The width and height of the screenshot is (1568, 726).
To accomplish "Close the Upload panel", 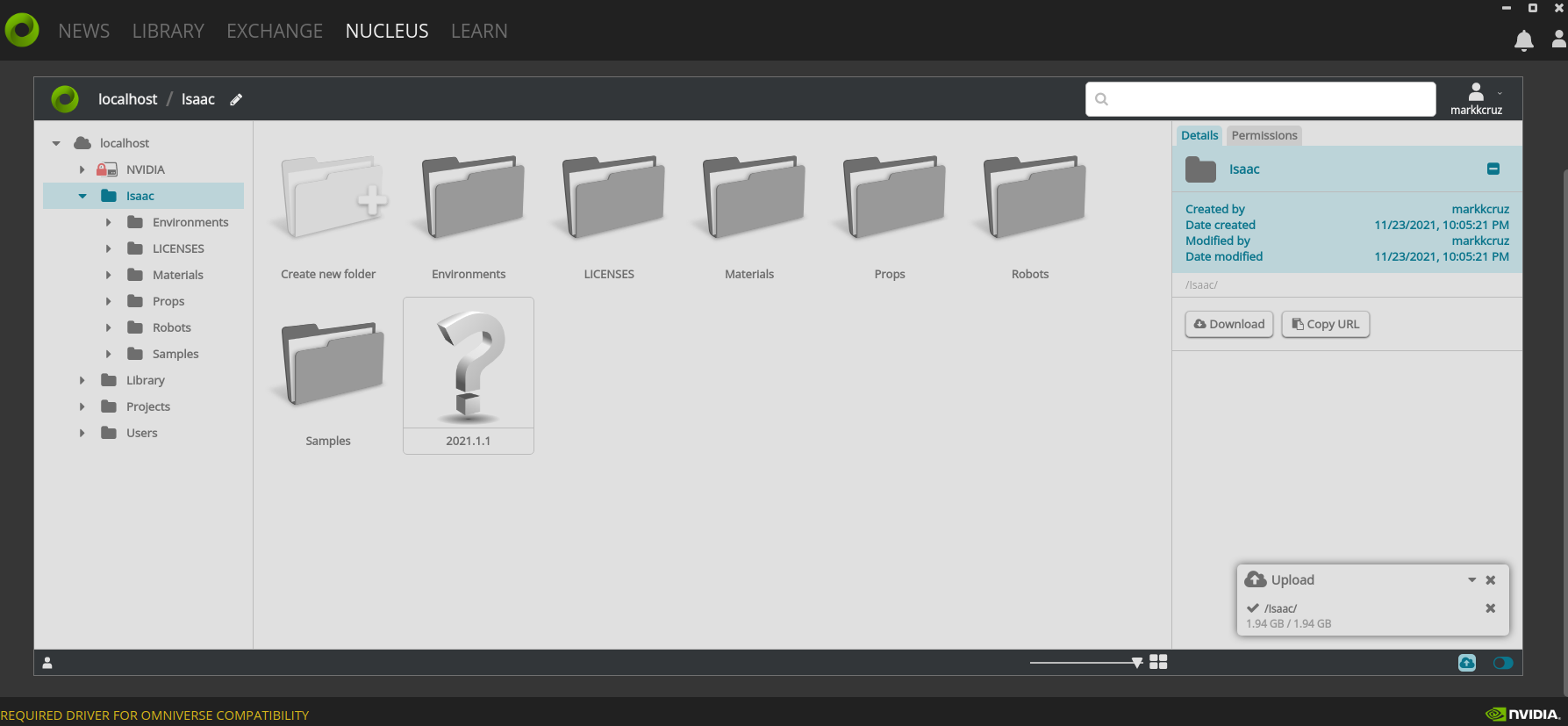I will tap(1490, 580).
